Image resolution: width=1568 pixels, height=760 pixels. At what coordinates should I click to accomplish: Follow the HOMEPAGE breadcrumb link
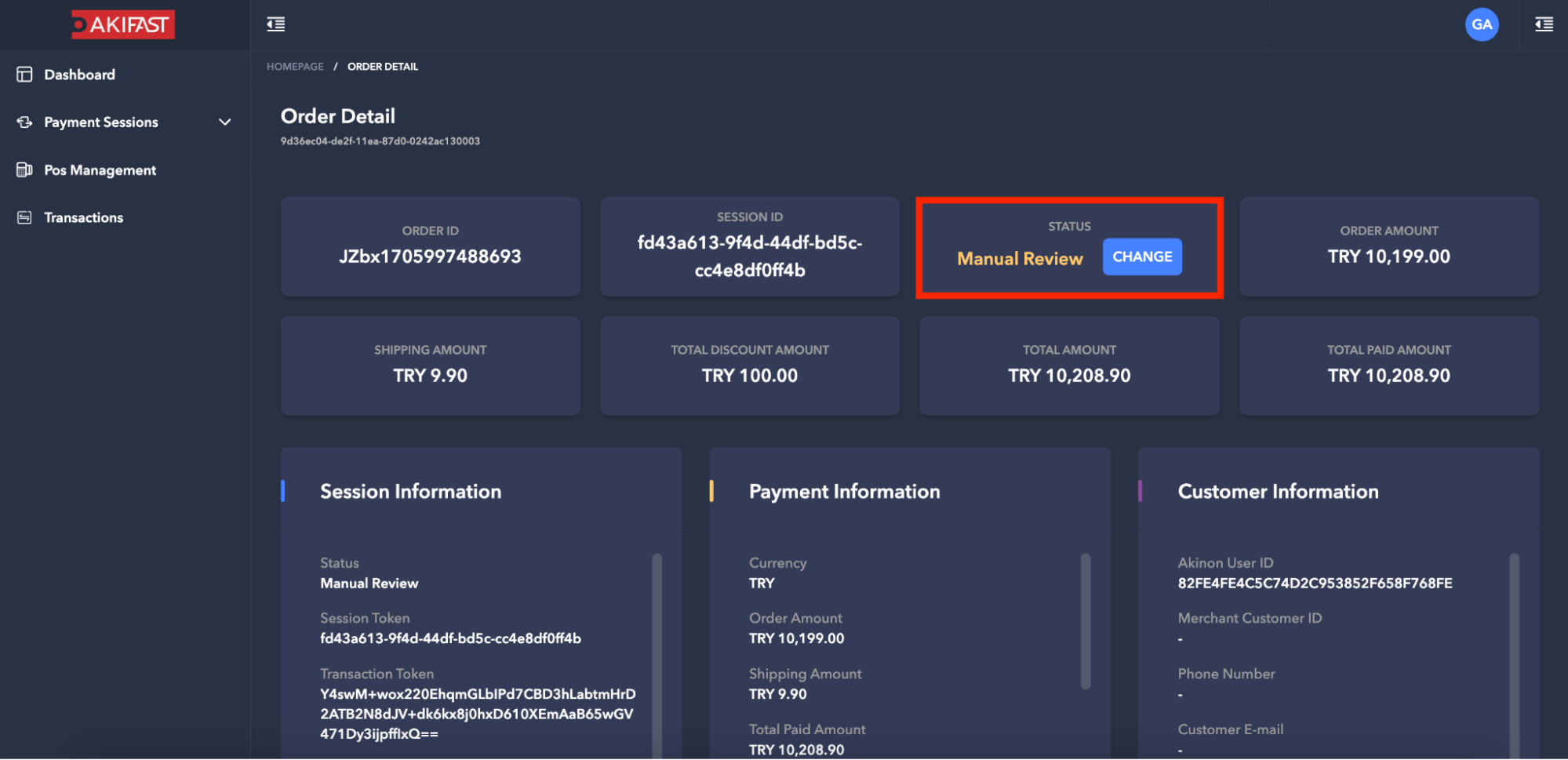295,67
